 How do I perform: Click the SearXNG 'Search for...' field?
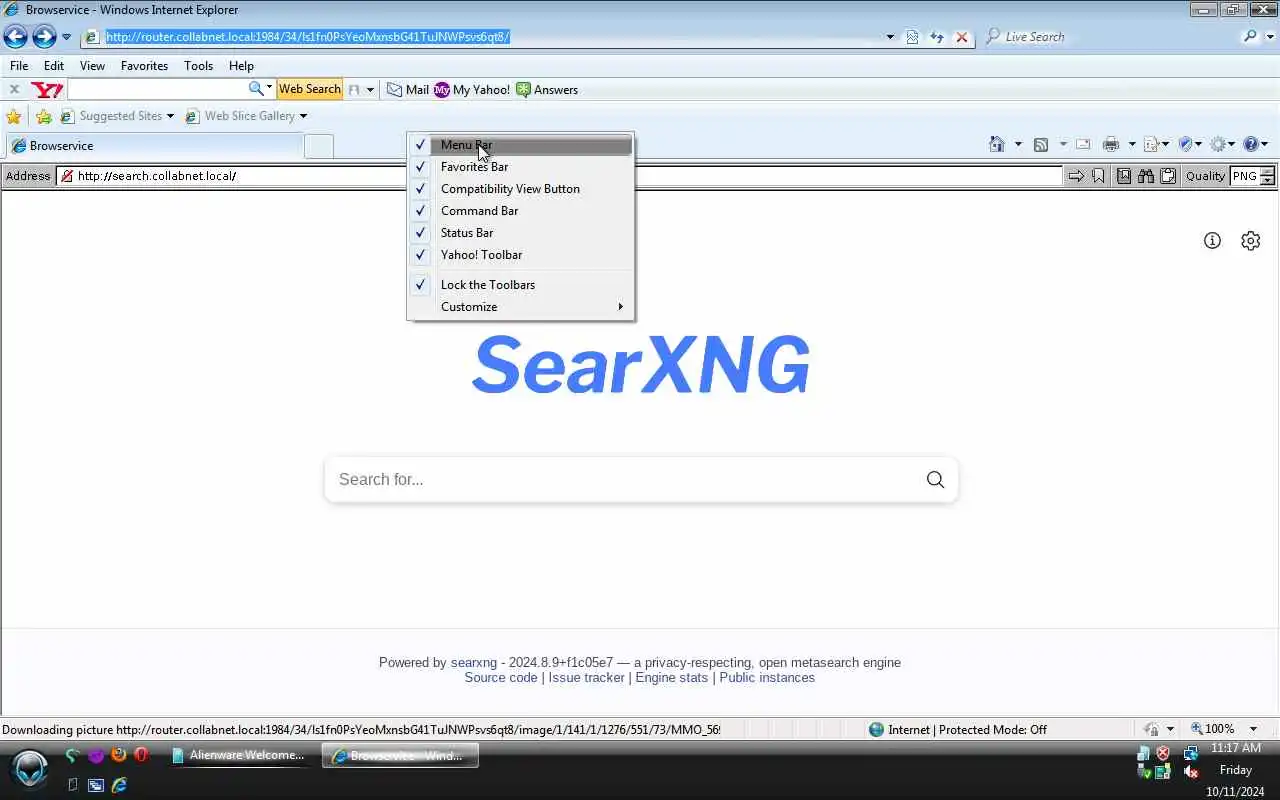coord(620,480)
